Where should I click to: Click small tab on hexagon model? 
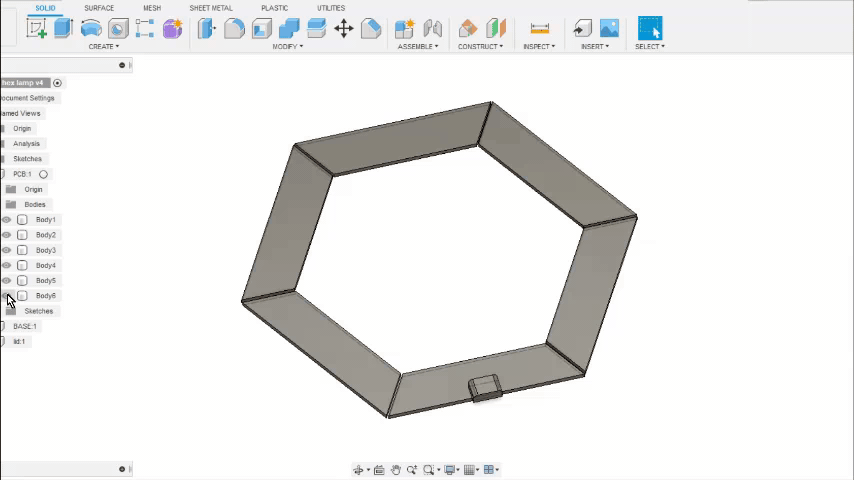point(486,387)
